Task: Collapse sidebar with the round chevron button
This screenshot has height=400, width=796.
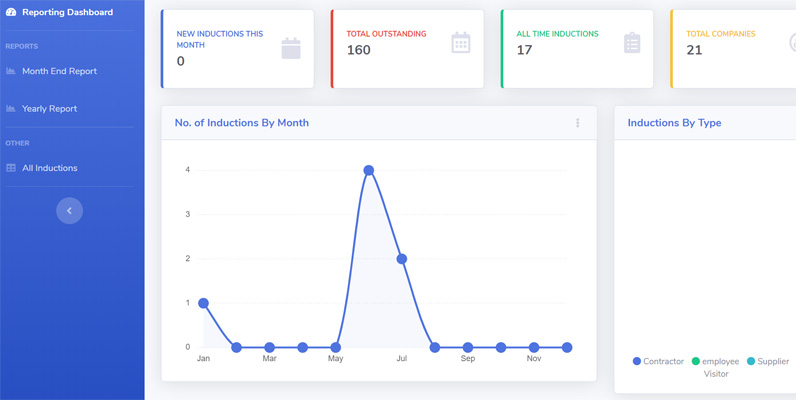Action: pos(70,211)
